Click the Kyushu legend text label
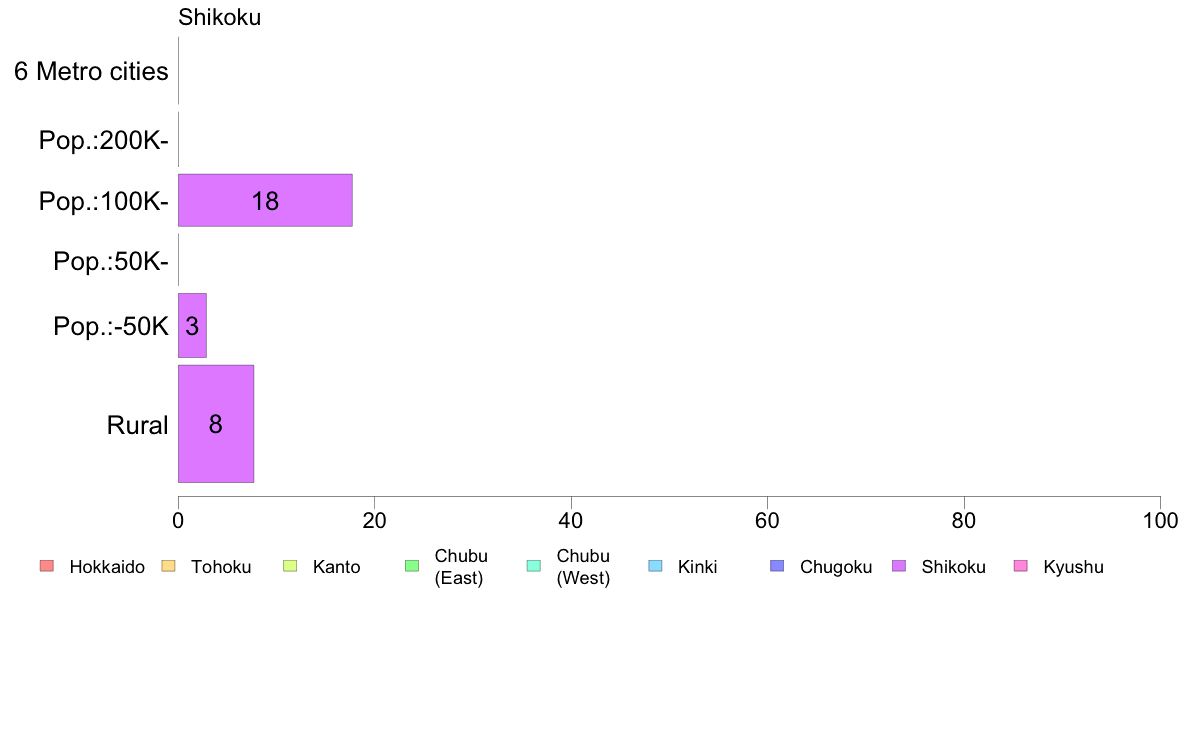The image size is (1188, 736). pos(1073,567)
